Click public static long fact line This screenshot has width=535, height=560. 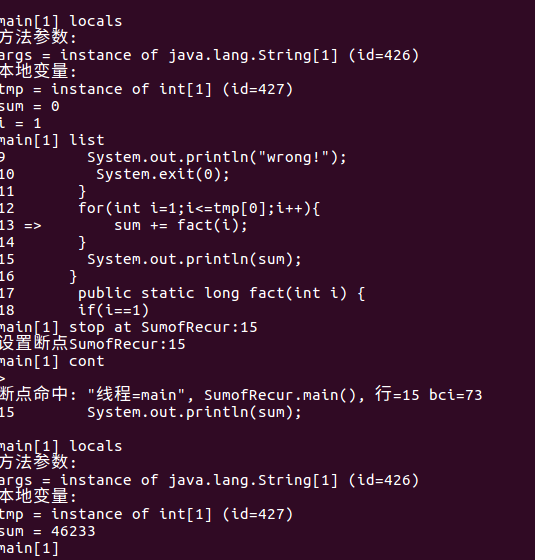click(x=221, y=294)
